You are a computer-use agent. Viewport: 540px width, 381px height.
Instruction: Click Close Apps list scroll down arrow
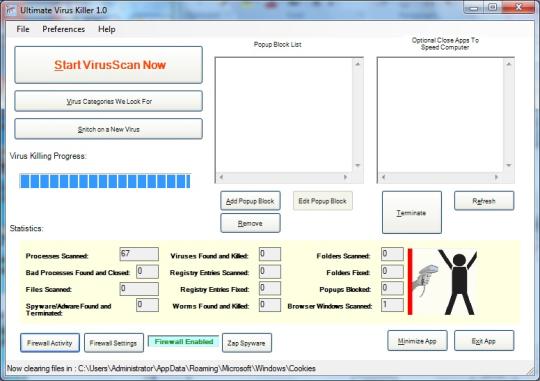pos(509,165)
